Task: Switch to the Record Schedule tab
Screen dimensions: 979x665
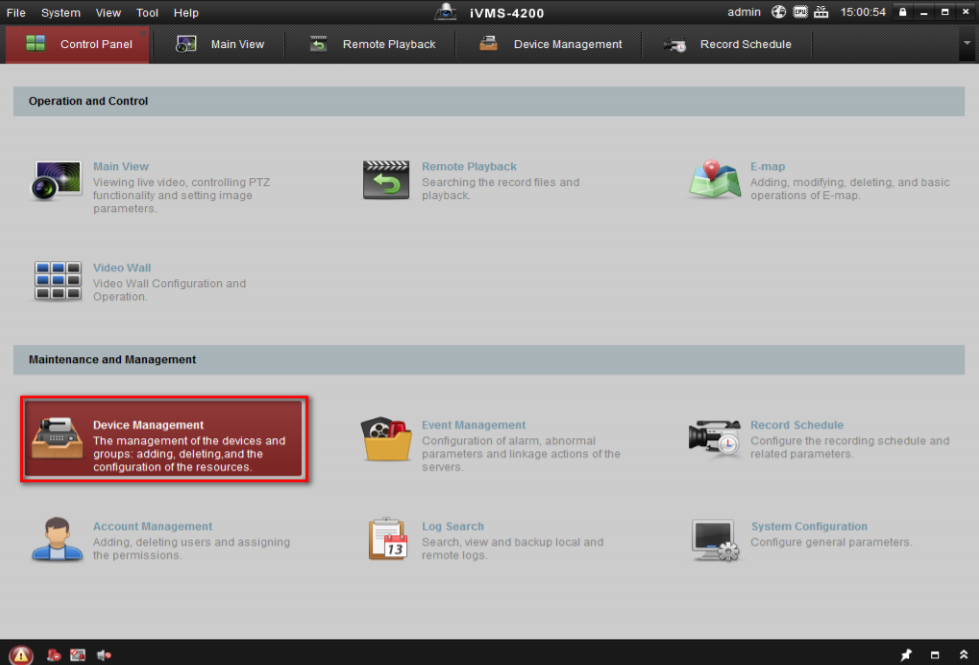Action: [x=727, y=44]
